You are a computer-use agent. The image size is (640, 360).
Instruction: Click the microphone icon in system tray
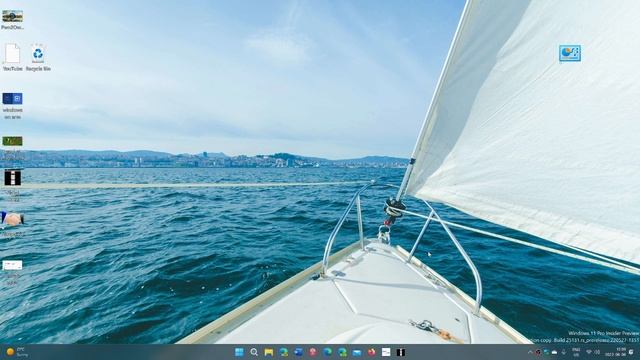point(564,352)
